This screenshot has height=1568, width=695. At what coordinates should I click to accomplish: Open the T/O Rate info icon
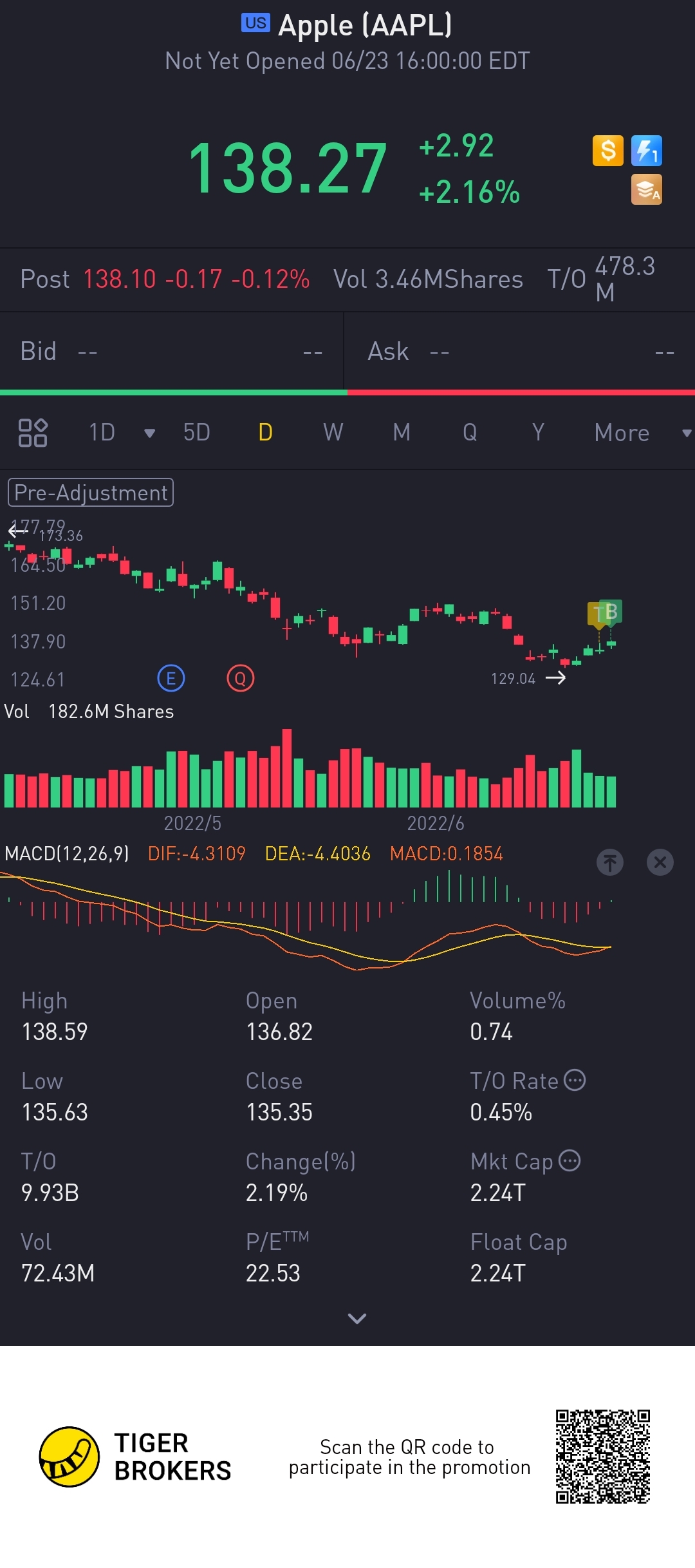(575, 1080)
